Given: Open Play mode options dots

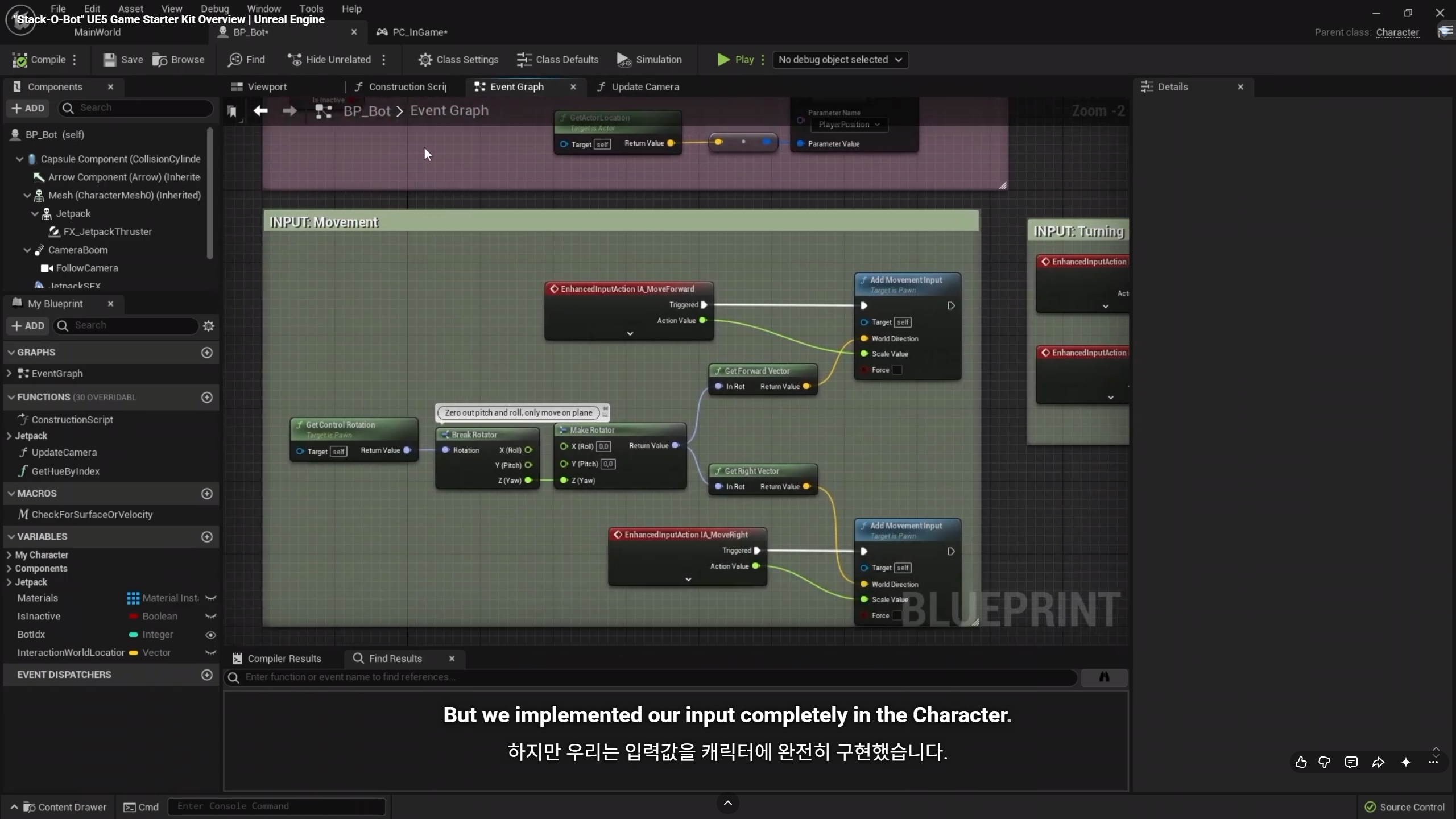Looking at the screenshot, I should pyautogui.click(x=763, y=60).
